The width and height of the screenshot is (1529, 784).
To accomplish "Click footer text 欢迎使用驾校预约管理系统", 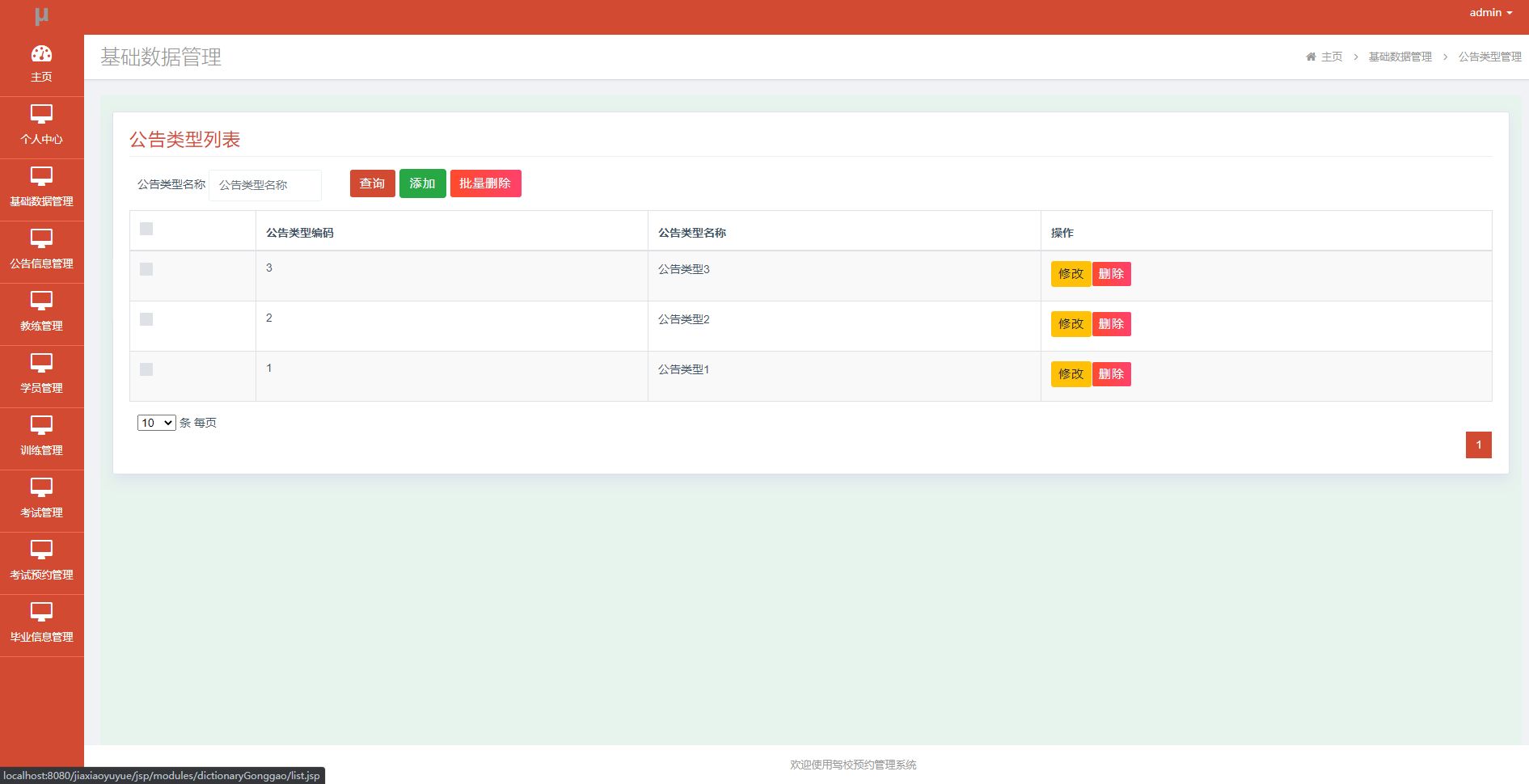I will click(x=853, y=765).
